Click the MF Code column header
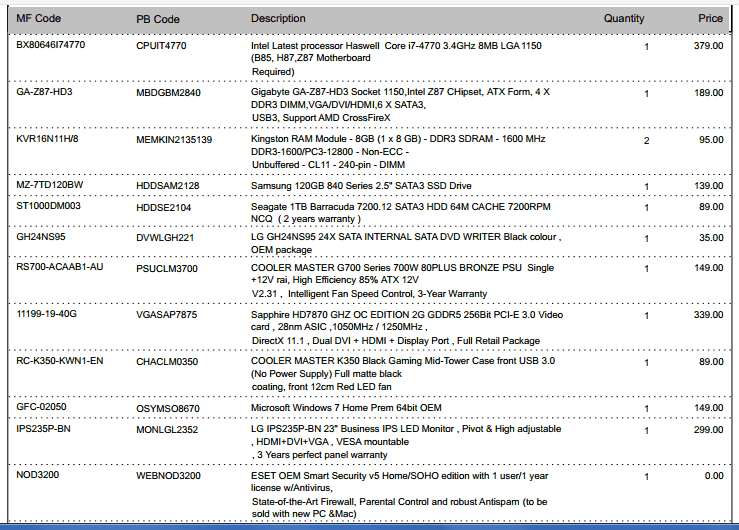 click(x=39, y=18)
